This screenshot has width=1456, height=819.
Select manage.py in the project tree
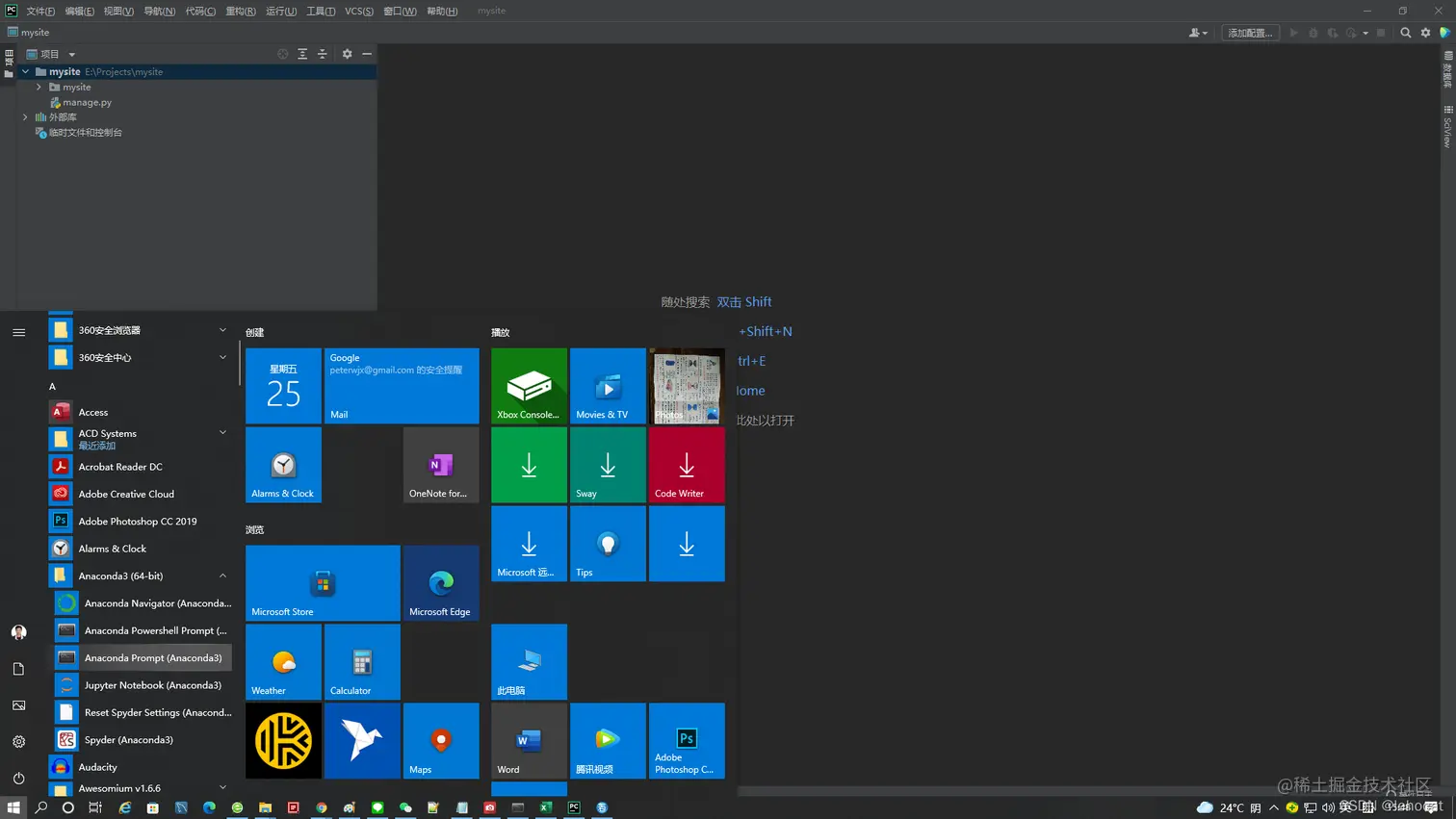point(81,102)
